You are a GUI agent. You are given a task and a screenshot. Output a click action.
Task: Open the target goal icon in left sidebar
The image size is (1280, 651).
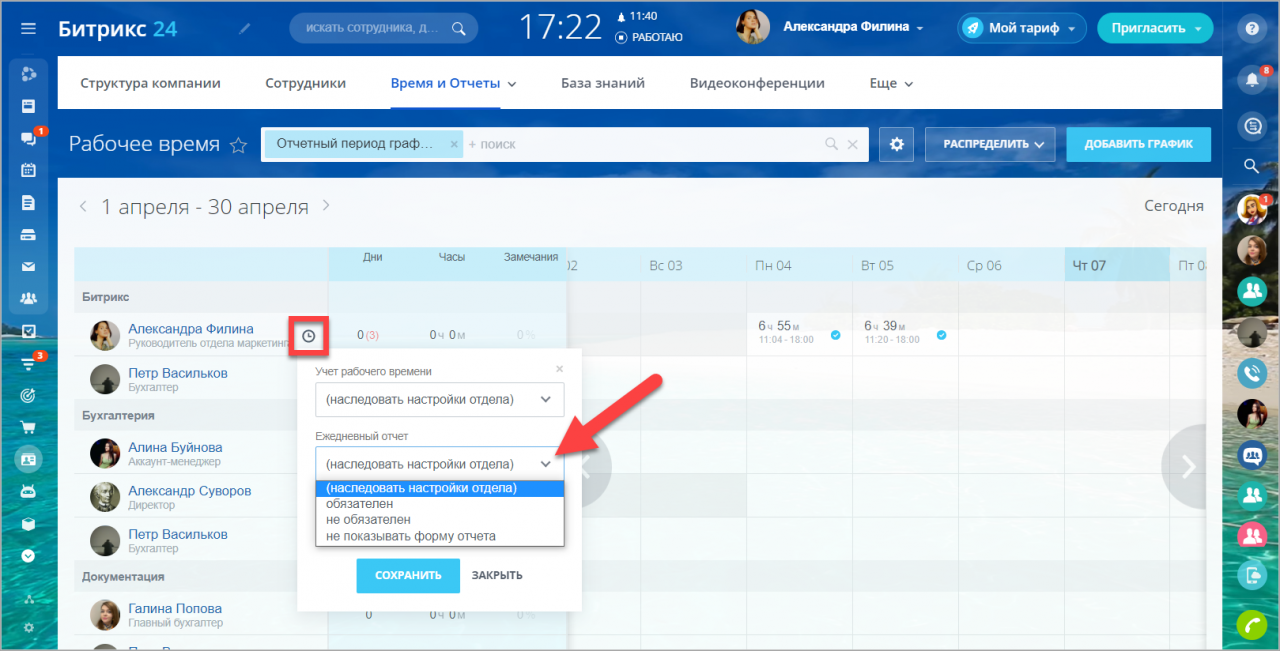coord(28,396)
